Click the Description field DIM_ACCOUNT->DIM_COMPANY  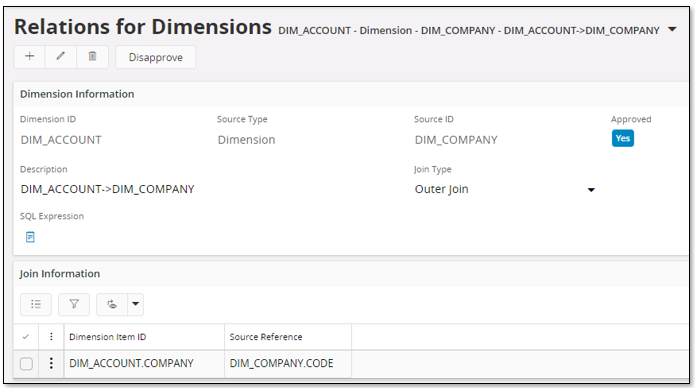[x=108, y=189]
